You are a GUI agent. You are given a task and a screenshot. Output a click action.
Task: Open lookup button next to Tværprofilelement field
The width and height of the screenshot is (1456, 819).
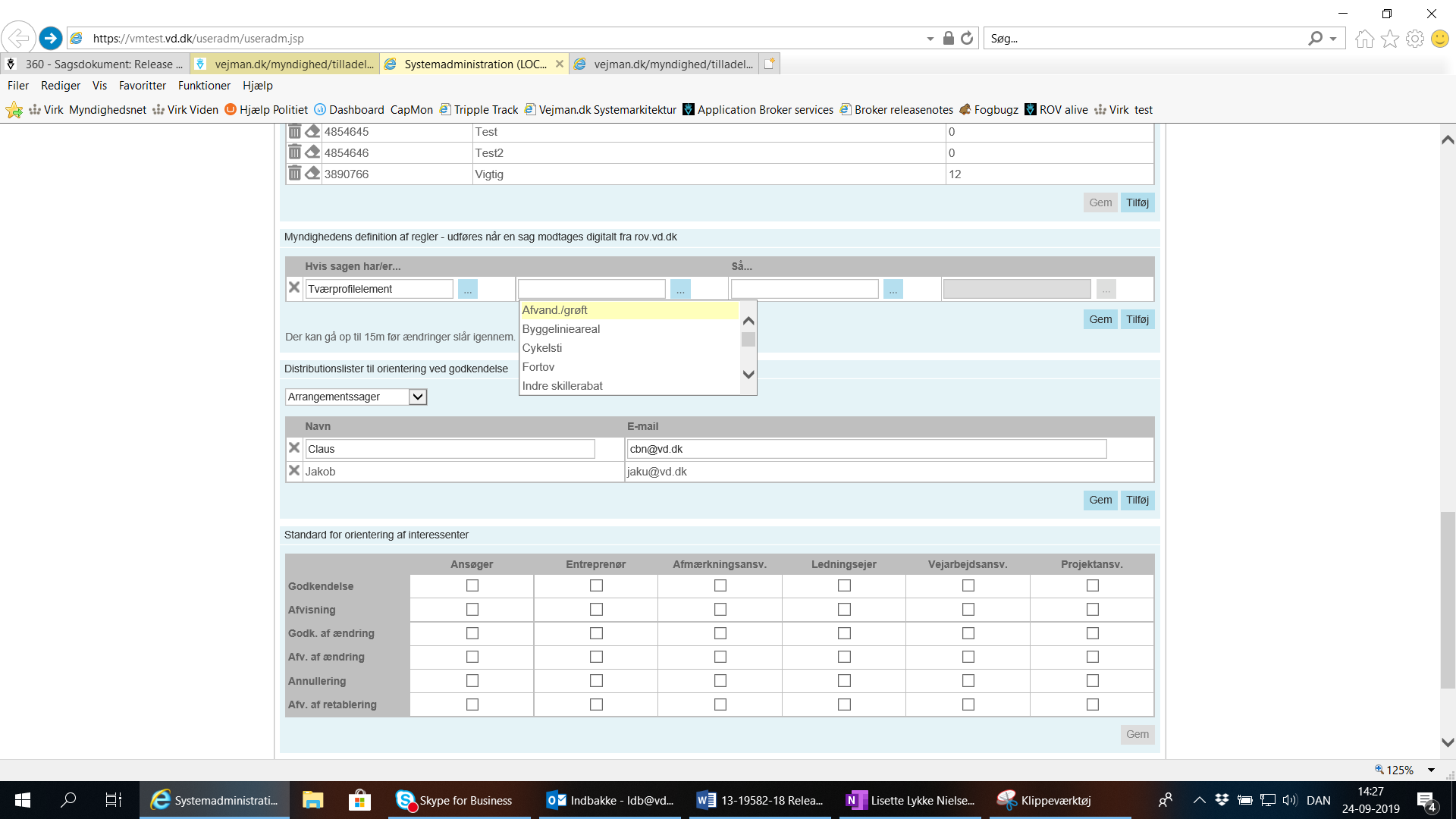coord(468,289)
